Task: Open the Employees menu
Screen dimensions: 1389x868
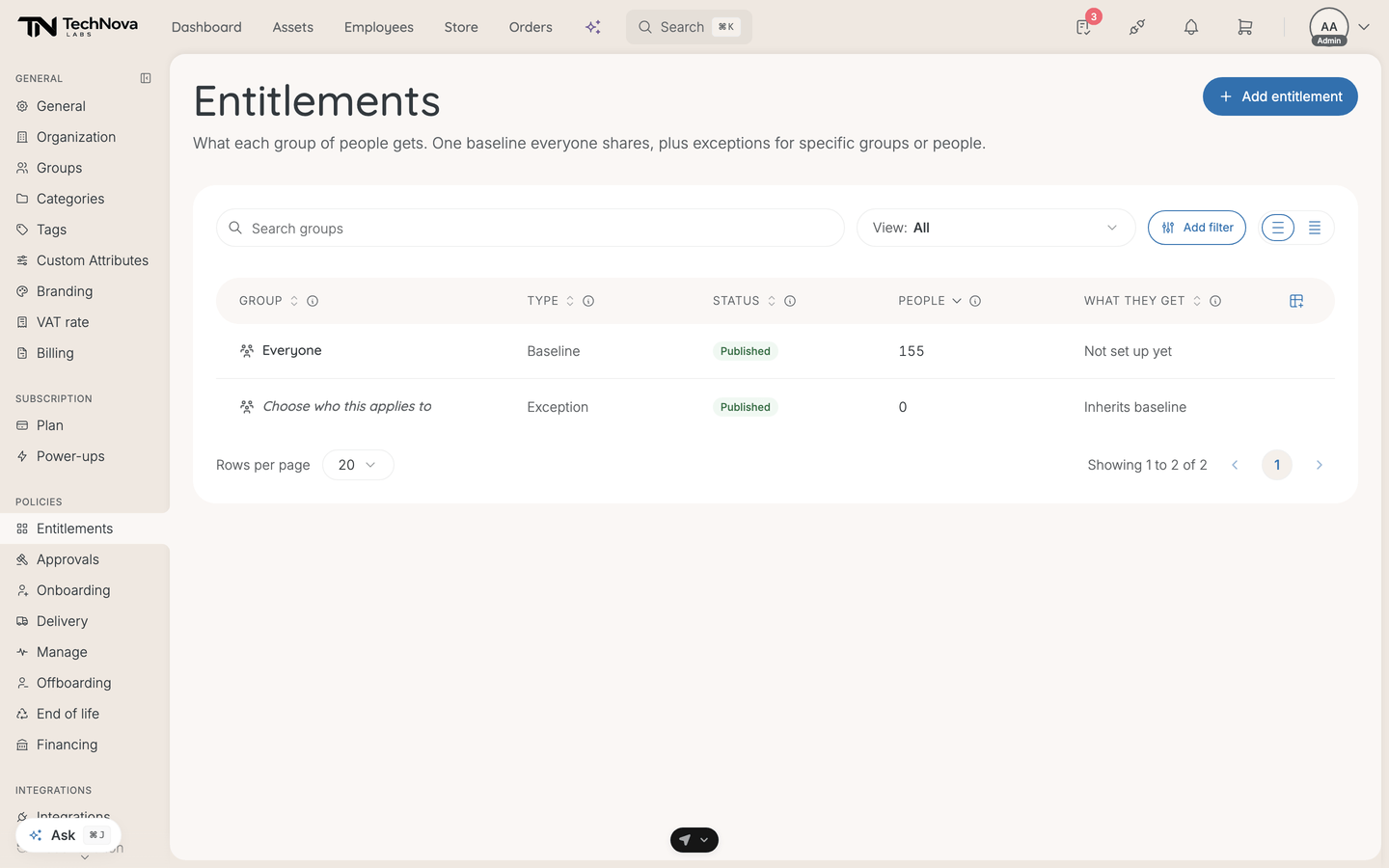Action: pyautogui.click(x=379, y=27)
